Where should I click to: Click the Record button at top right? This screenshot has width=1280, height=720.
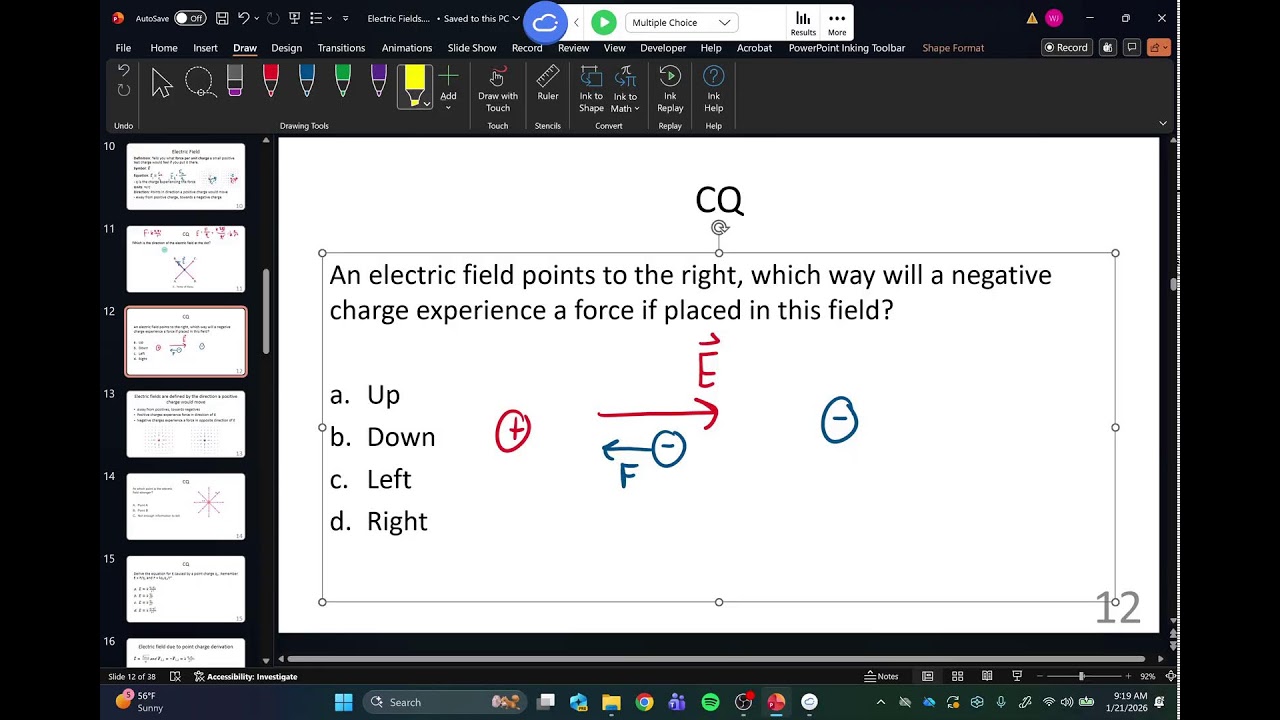click(1066, 47)
